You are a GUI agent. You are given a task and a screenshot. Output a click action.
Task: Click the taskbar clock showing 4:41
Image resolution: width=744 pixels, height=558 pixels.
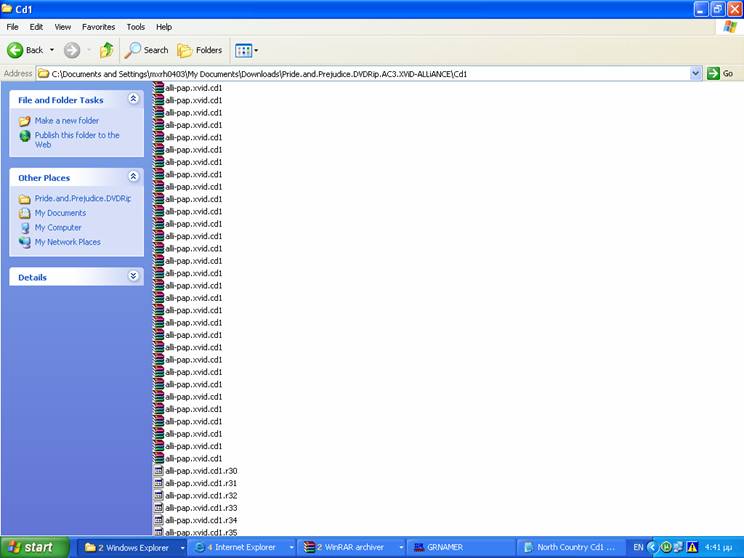tap(718, 548)
